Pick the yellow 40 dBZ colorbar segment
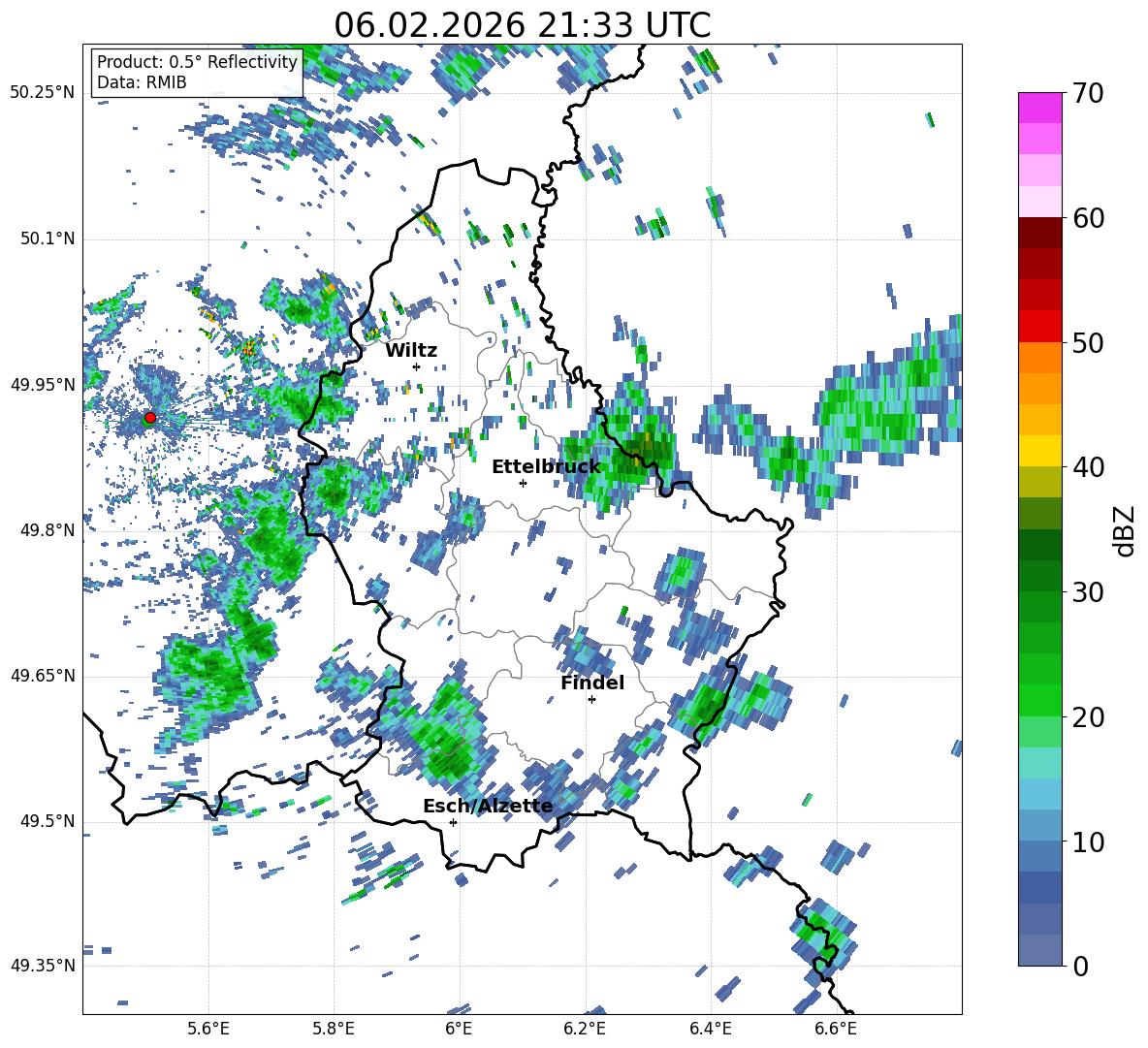The width and height of the screenshot is (1148, 1048). tap(1039, 451)
